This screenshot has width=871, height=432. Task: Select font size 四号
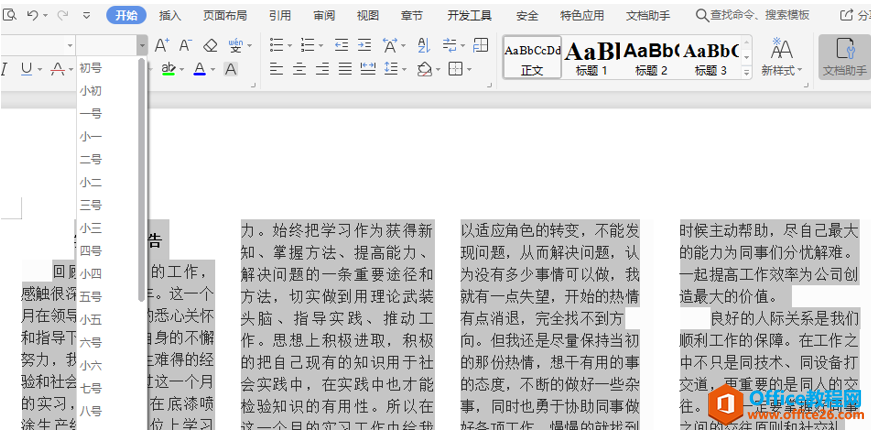[x=91, y=251]
